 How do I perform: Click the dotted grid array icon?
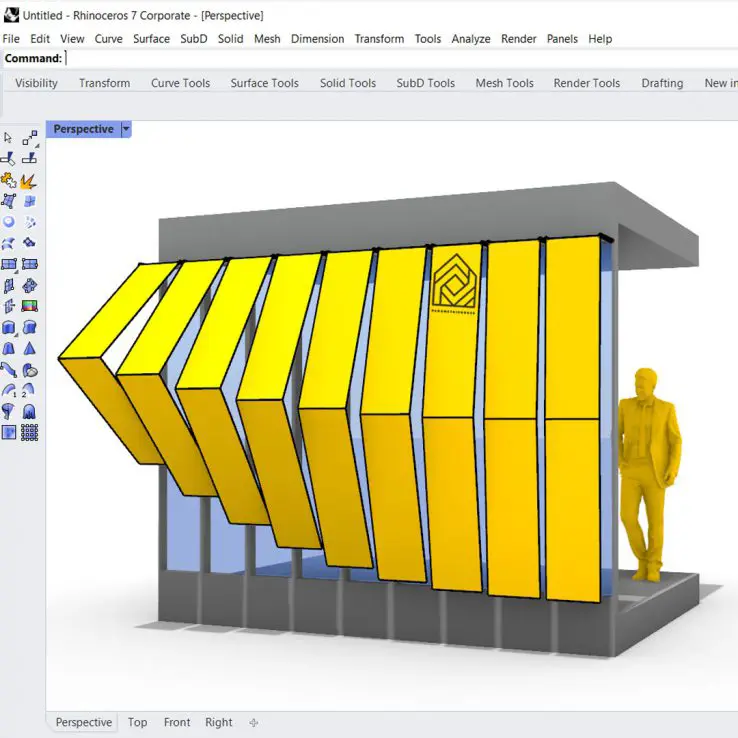click(29, 432)
